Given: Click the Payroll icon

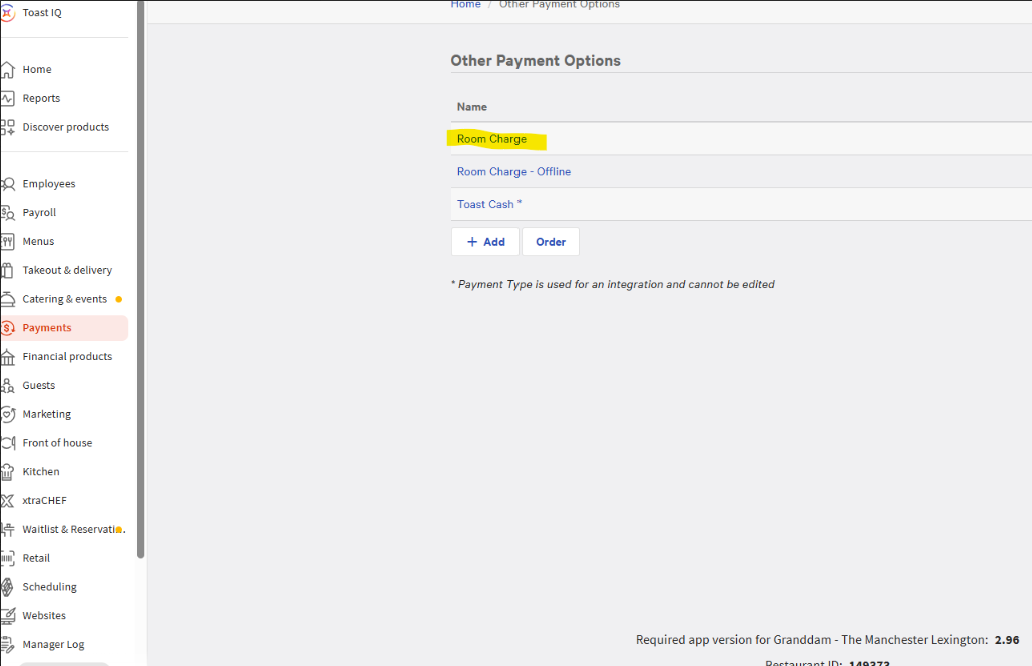Looking at the screenshot, I should click(x=7, y=213).
